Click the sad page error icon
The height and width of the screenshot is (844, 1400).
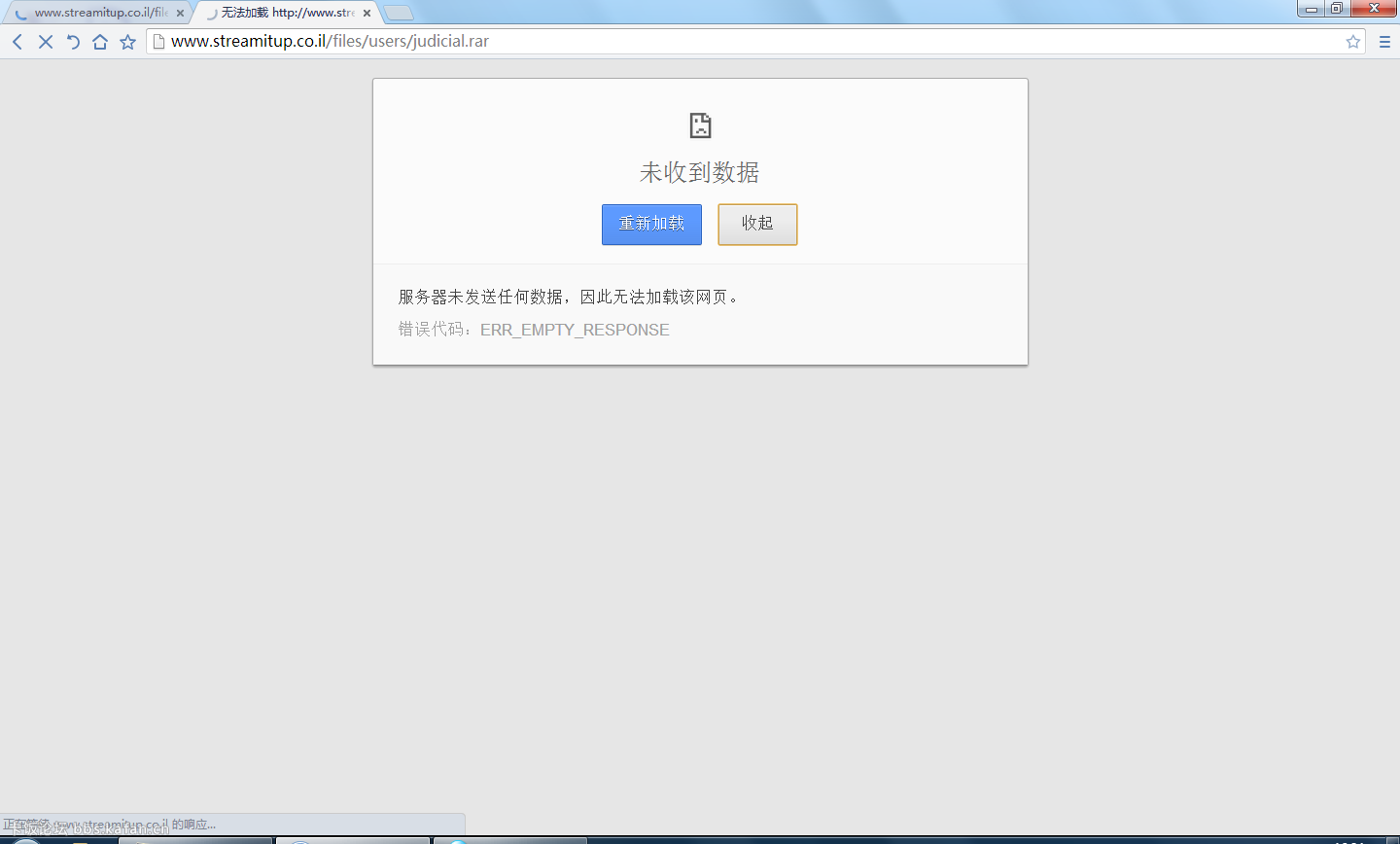click(700, 125)
